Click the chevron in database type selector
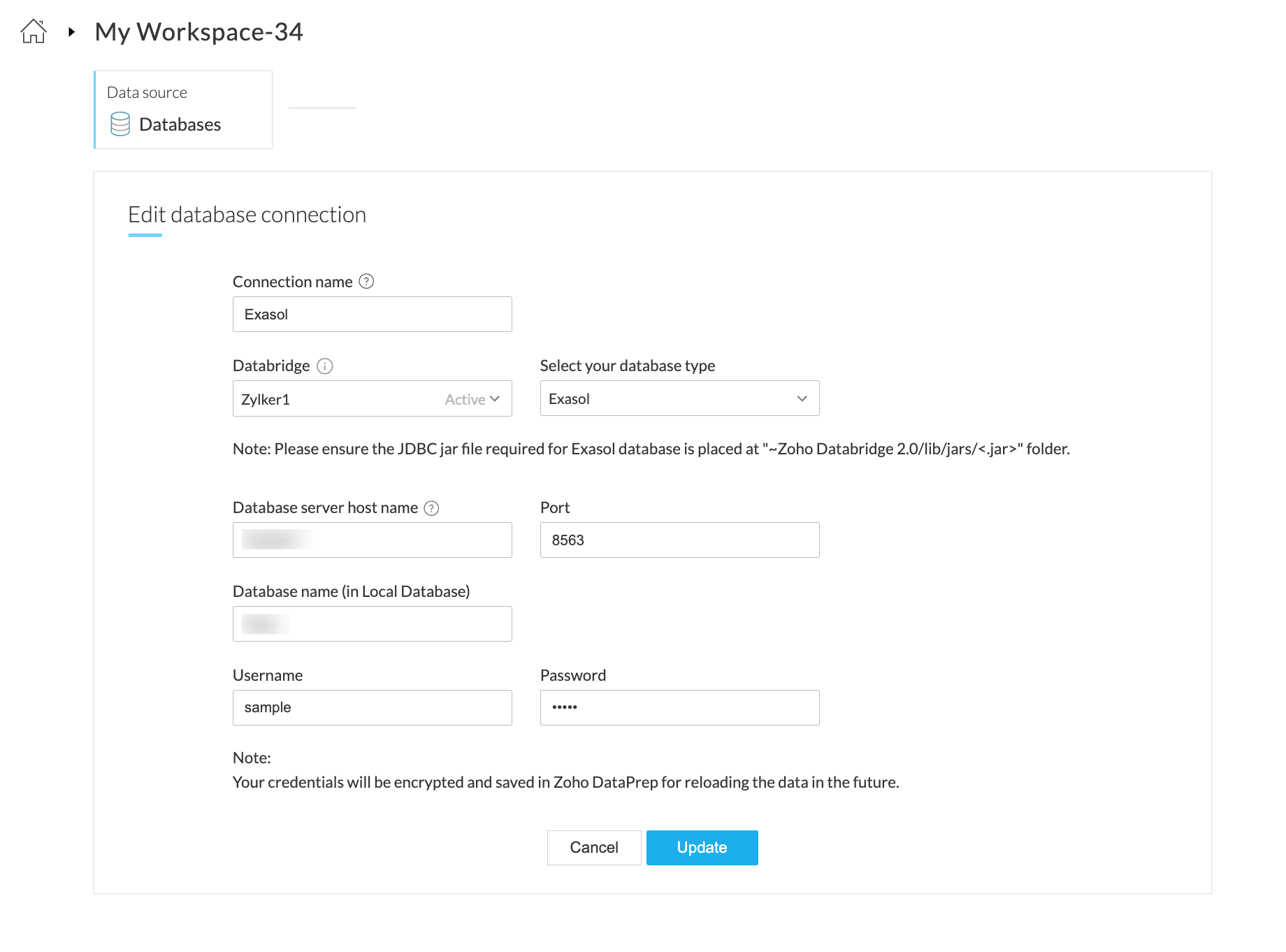The image size is (1286, 952). point(802,398)
